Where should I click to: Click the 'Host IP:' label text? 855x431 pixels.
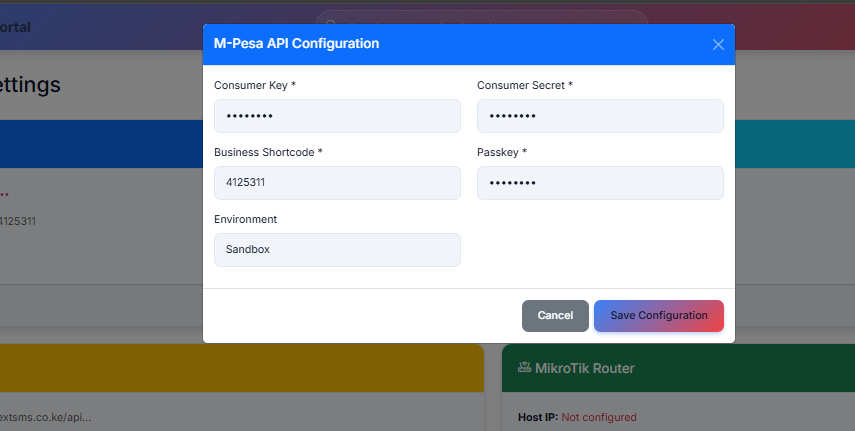tap(538, 417)
